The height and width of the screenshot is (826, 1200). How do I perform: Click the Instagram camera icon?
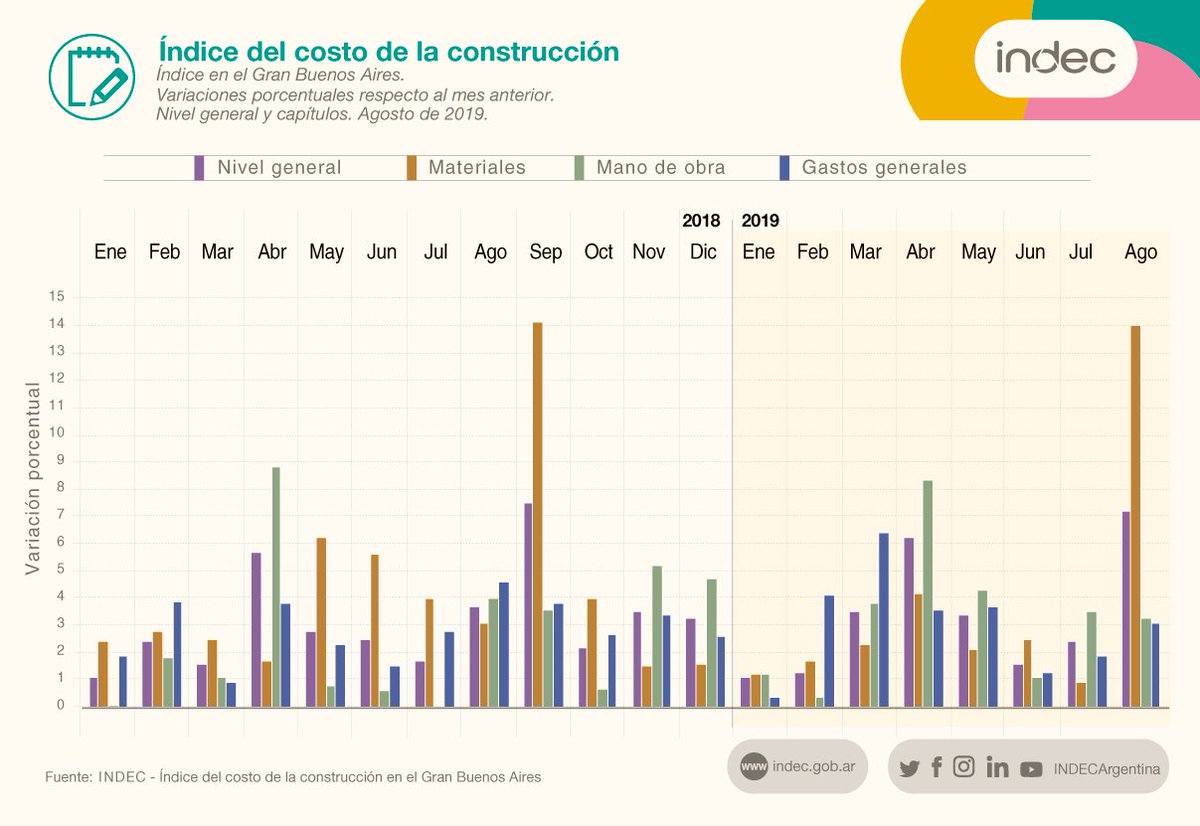[x=964, y=767]
